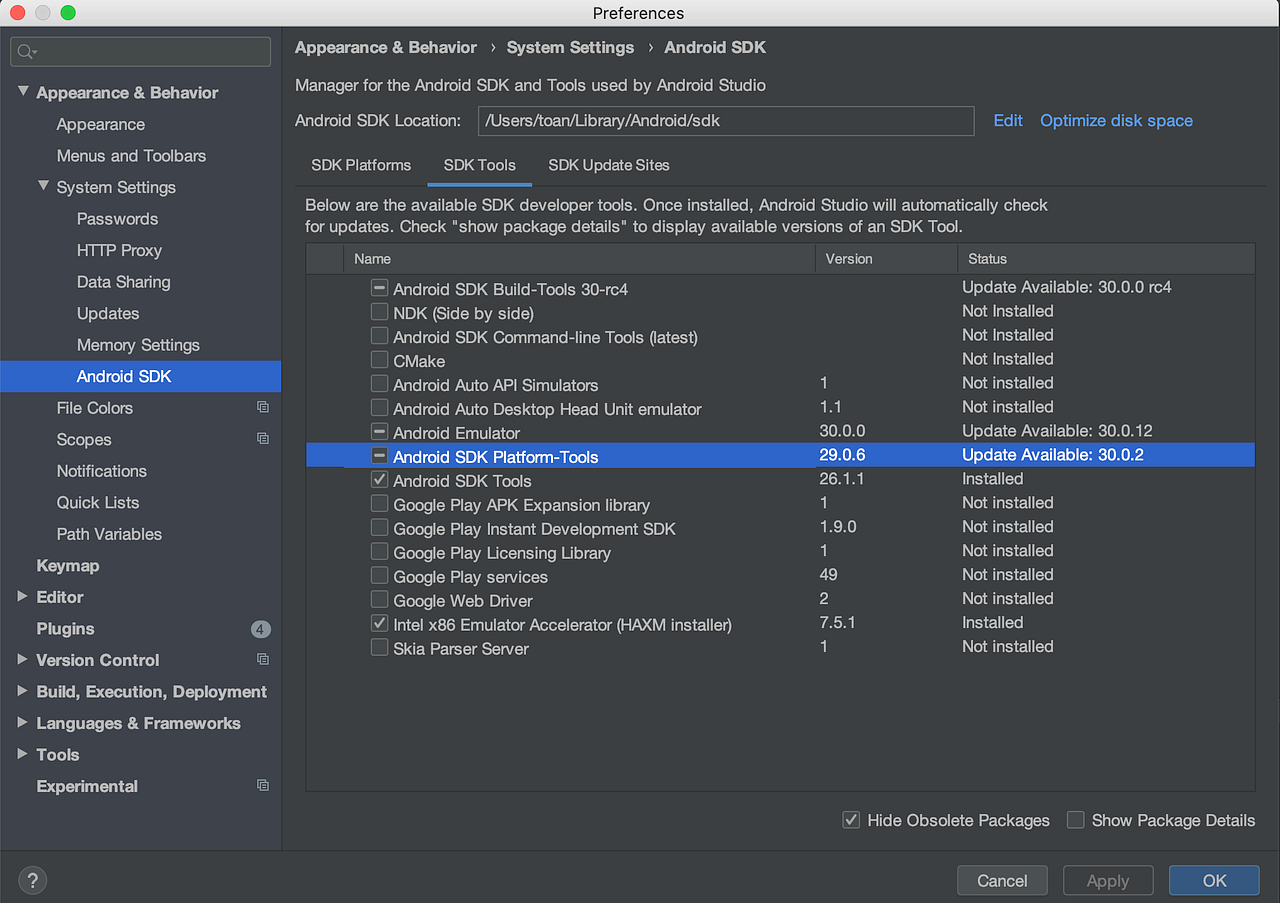Sort table by Status column header

[x=1106, y=258]
